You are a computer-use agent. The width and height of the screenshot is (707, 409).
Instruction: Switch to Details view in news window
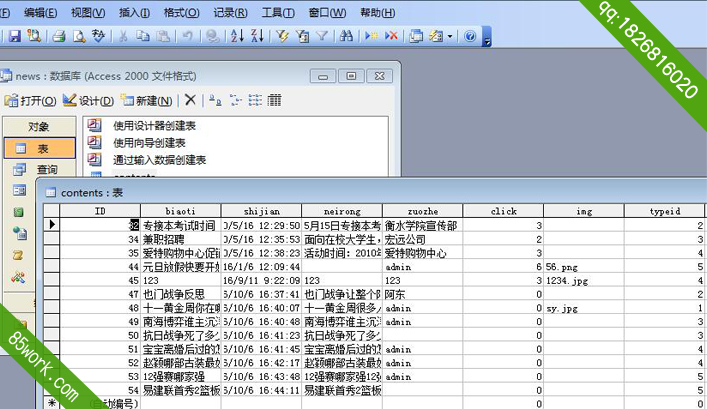[274, 100]
